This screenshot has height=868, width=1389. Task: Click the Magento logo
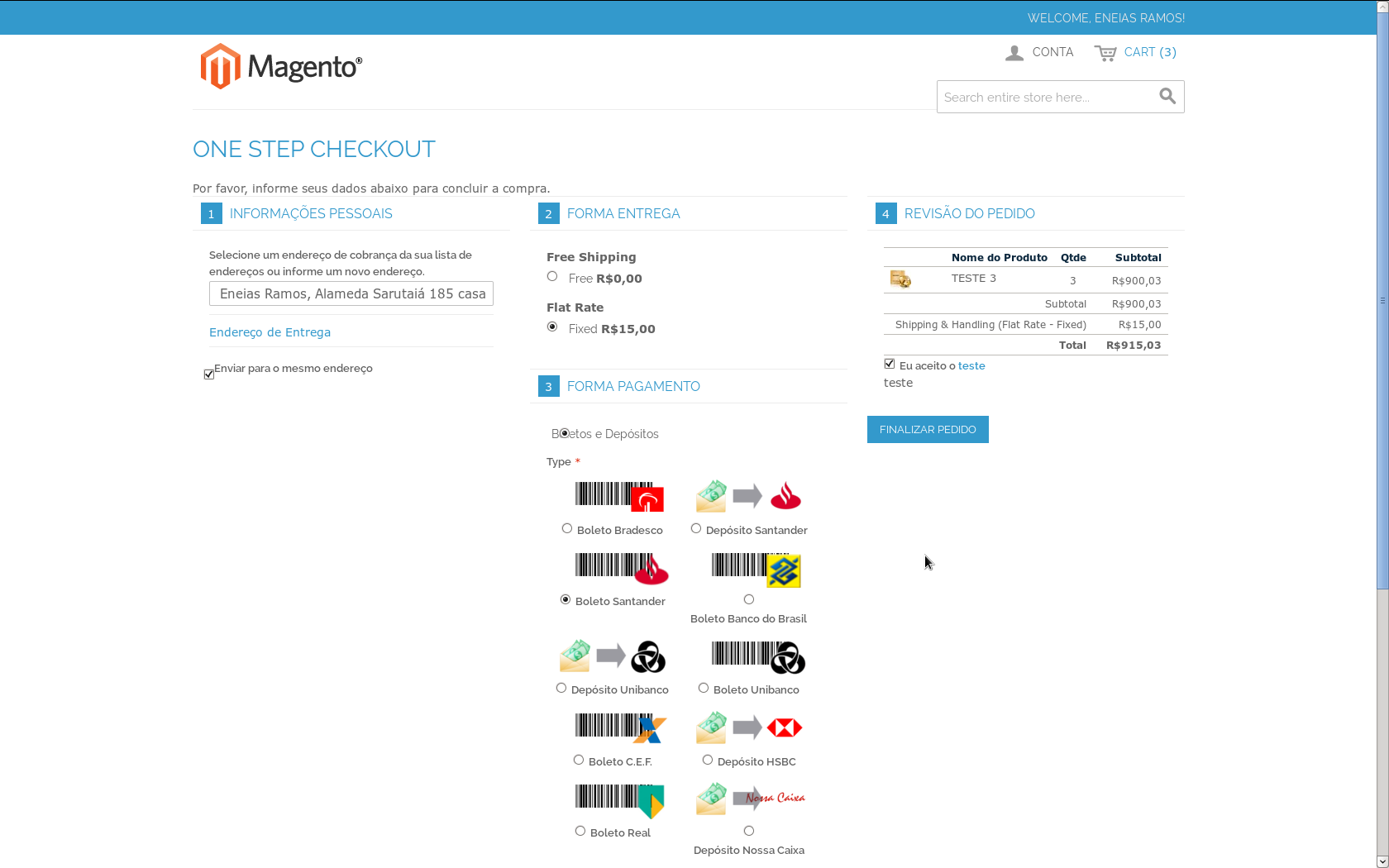(x=281, y=66)
